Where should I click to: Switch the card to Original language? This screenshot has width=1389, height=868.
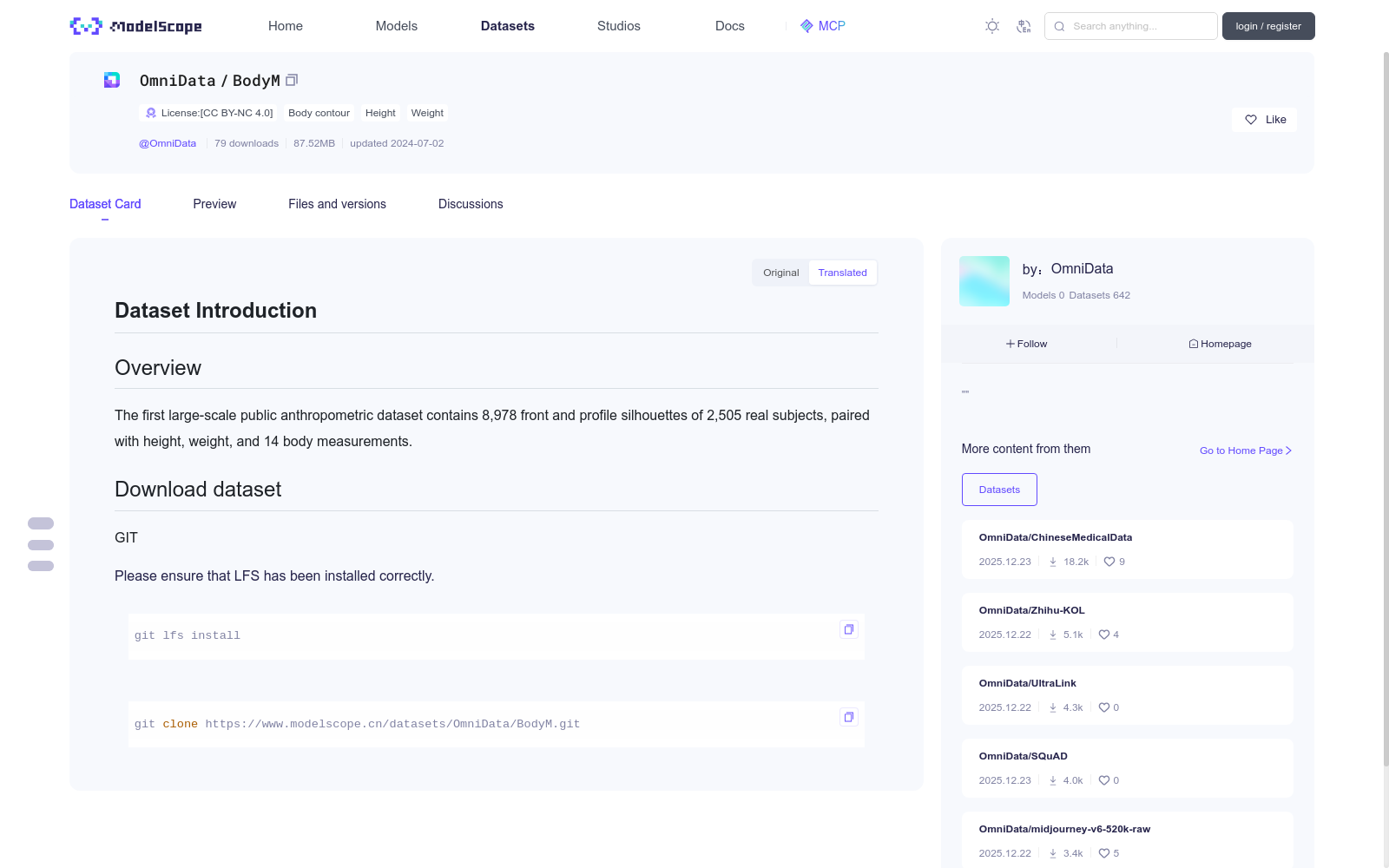[x=781, y=273]
